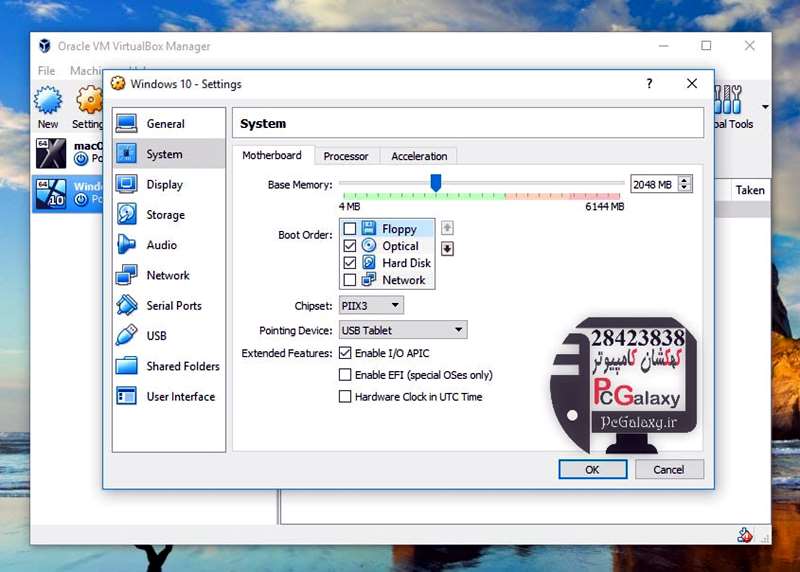
Task: Open the Storage settings icon
Action: [x=127, y=214]
